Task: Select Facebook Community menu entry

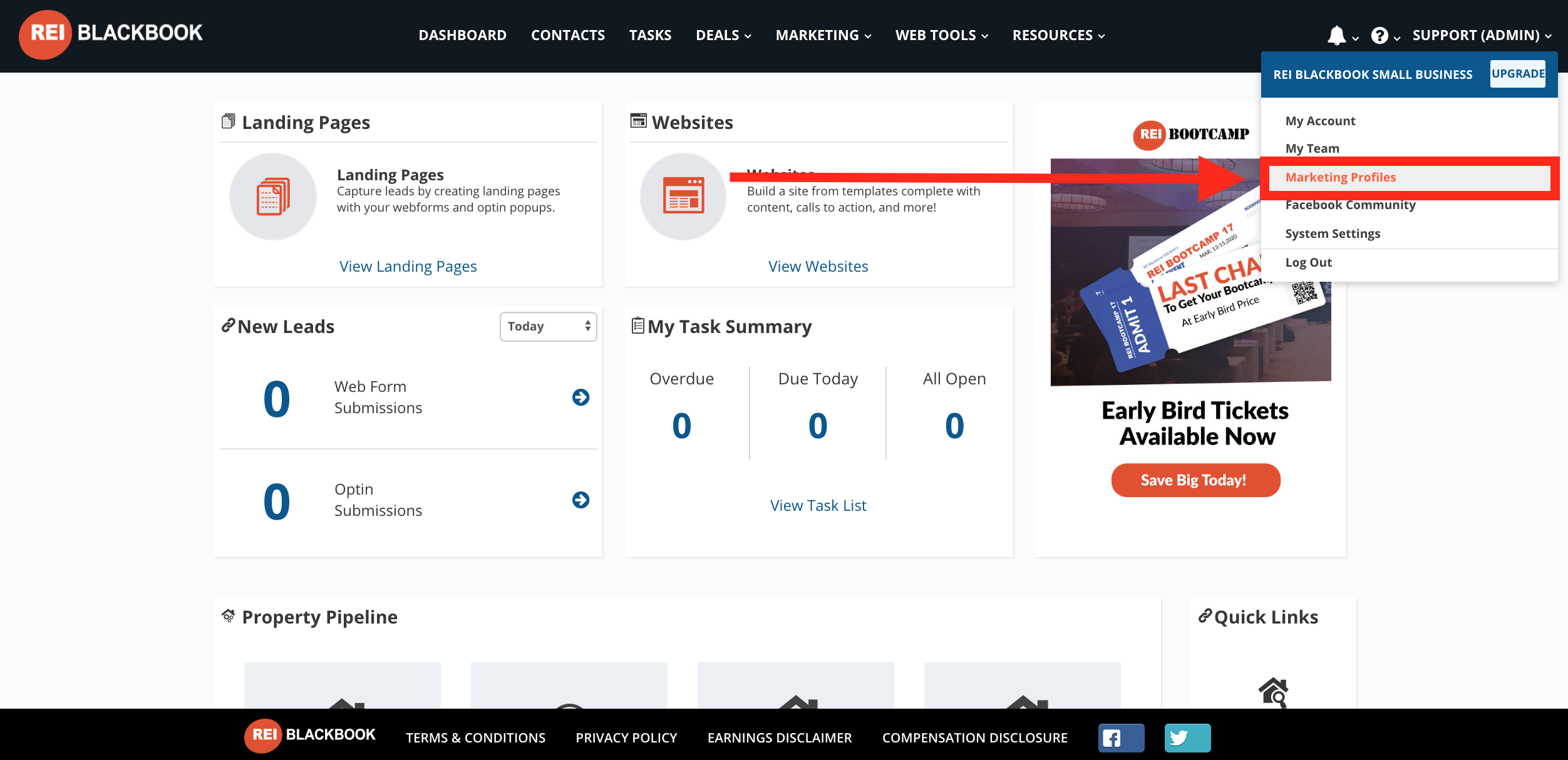Action: point(1350,205)
